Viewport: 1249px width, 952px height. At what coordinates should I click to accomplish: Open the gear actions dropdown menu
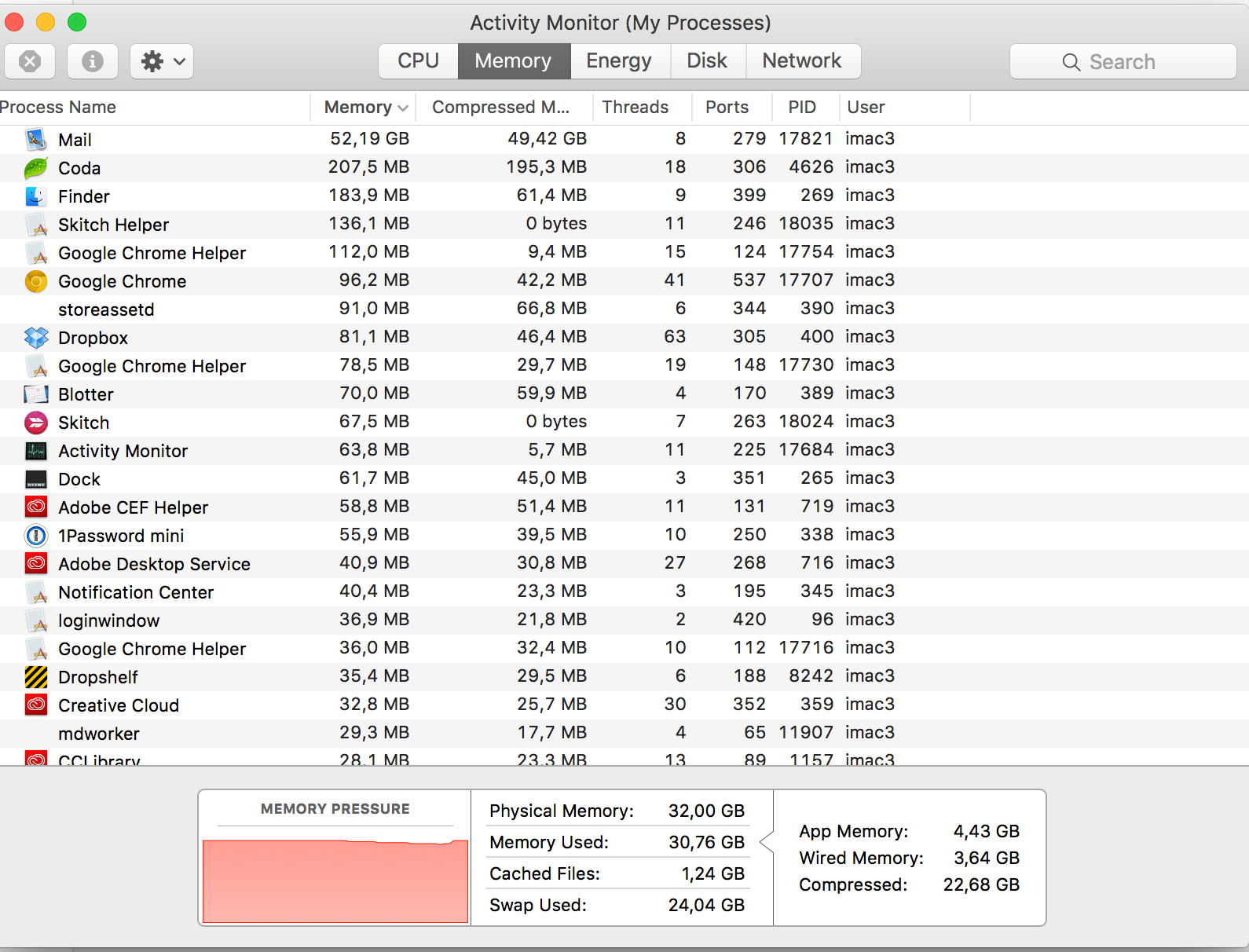(x=162, y=61)
